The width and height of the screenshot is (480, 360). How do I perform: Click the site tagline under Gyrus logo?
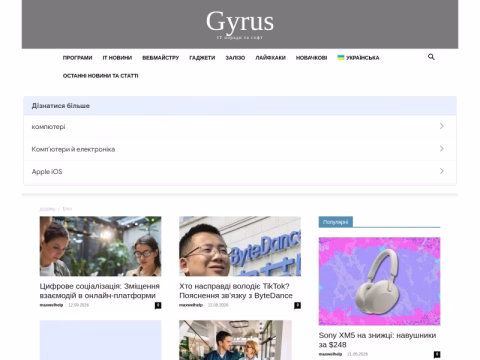click(x=240, y=38)
